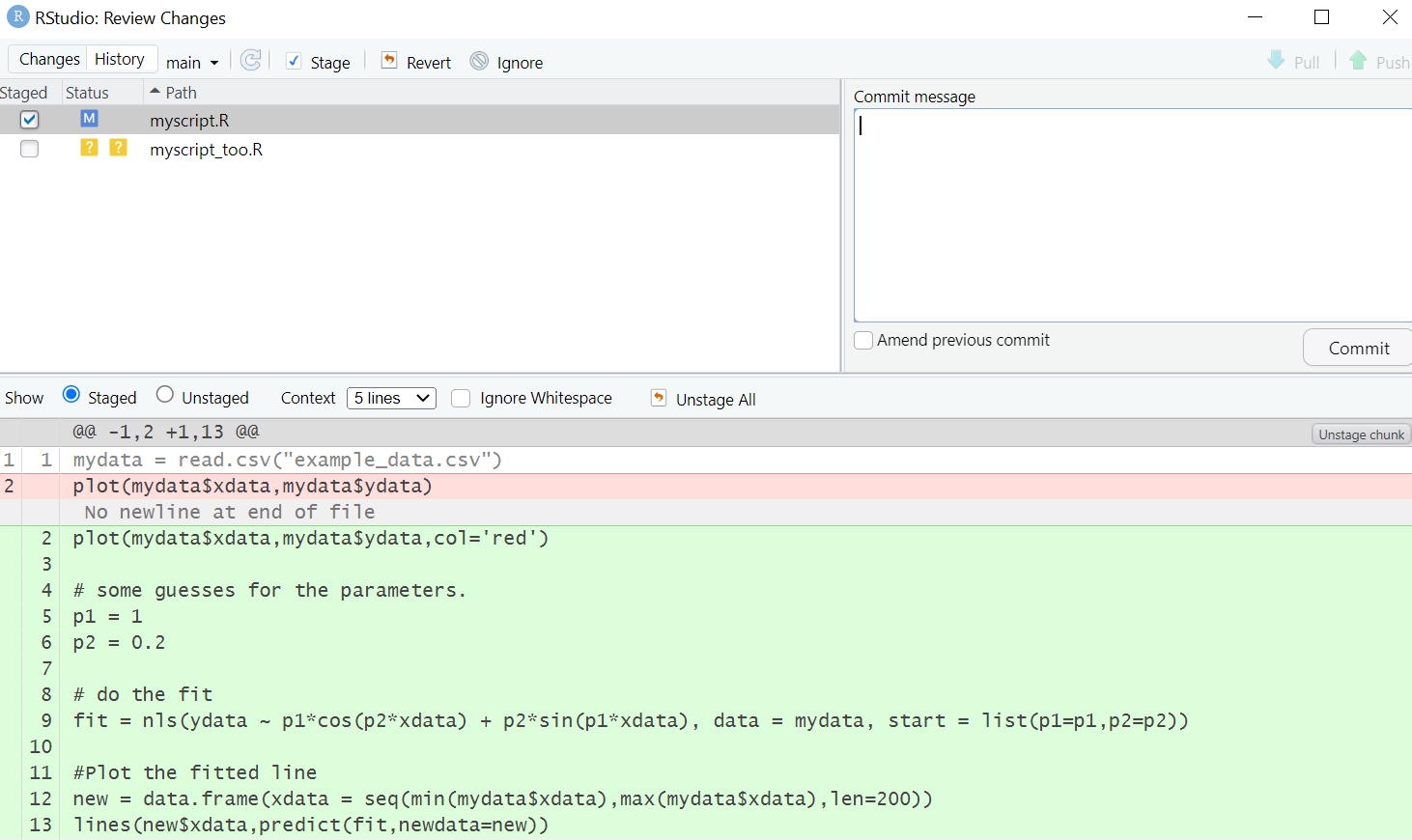
Task: Click the Unstage All label
Action: point(716,400)
